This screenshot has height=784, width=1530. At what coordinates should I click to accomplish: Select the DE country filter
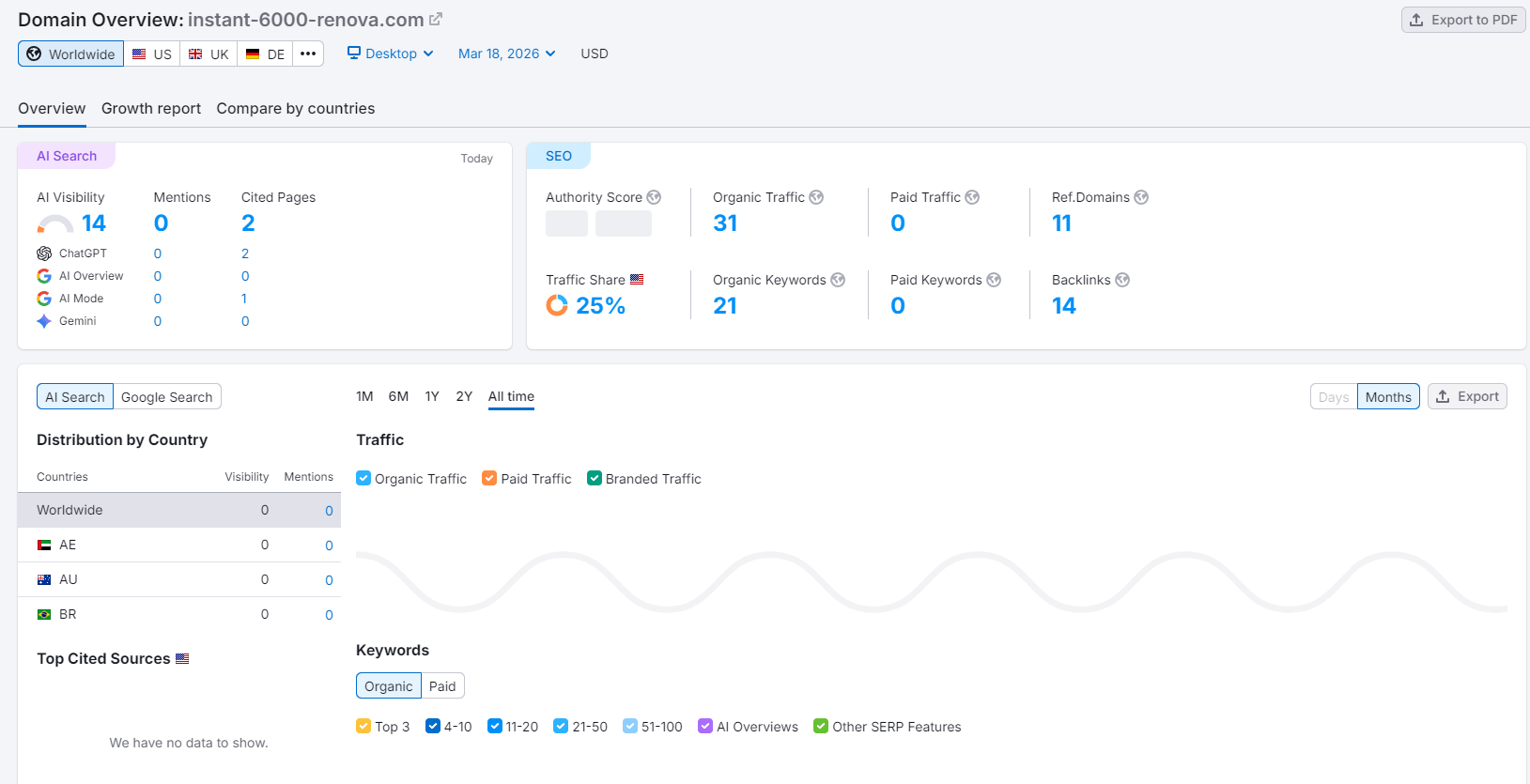pyautogui.click(x=265, y=54)
